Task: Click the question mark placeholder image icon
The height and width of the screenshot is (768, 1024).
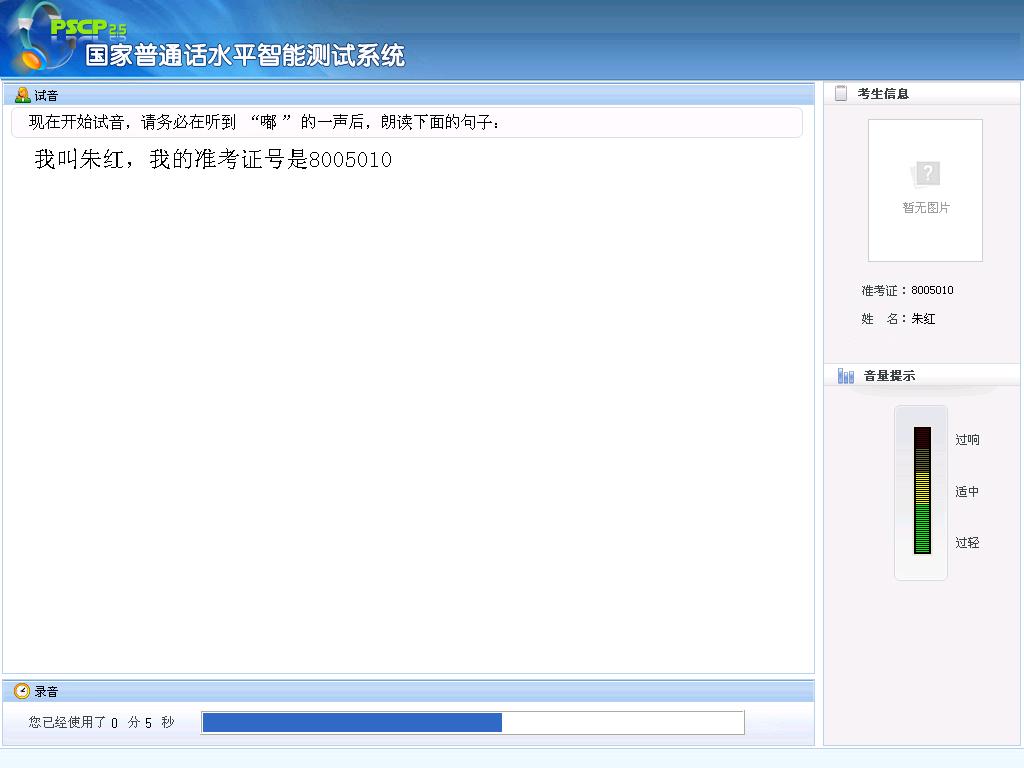Action: pos(926,175)
